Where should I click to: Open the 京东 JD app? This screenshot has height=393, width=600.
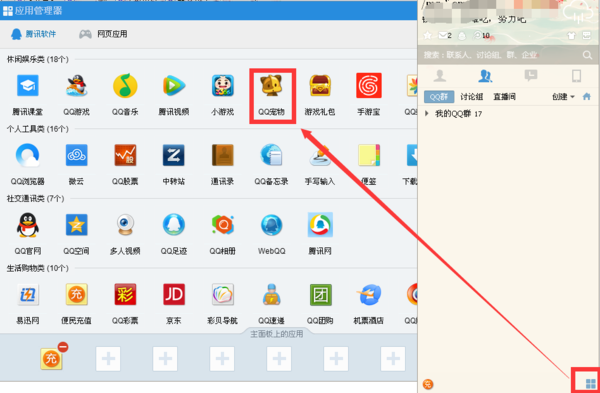174,294
